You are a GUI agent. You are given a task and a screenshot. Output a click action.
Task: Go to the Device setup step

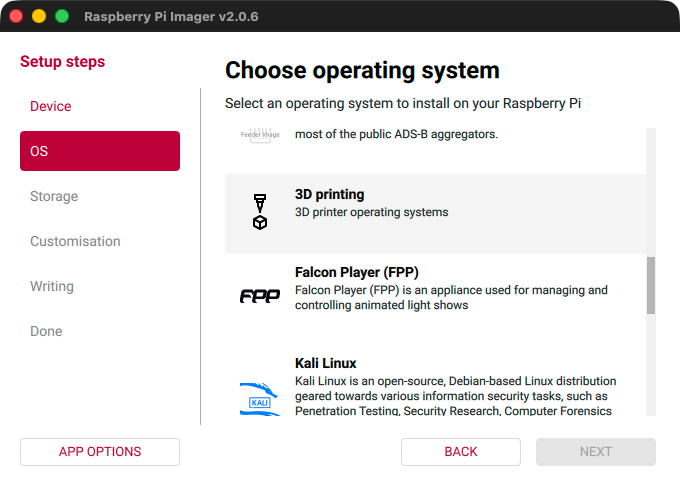coord(50,106)
